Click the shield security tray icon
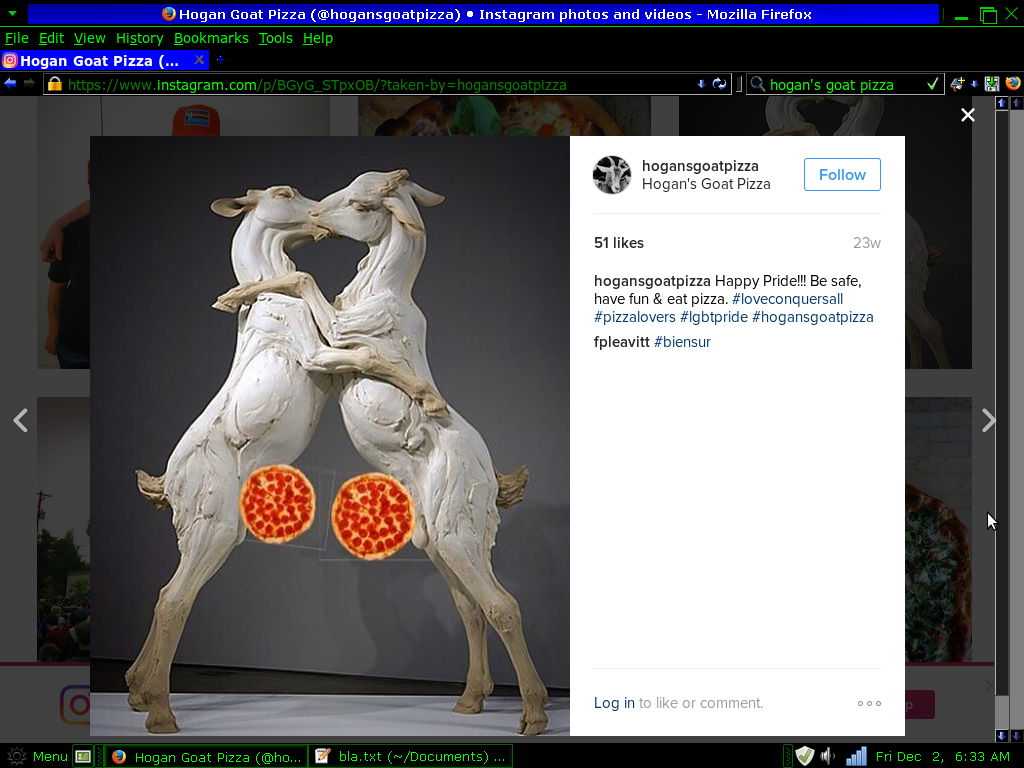1024x768 pixels. click(805, 756)
